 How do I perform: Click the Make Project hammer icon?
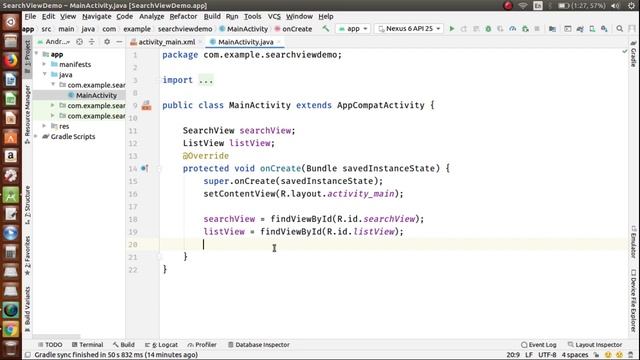(325, 29)
